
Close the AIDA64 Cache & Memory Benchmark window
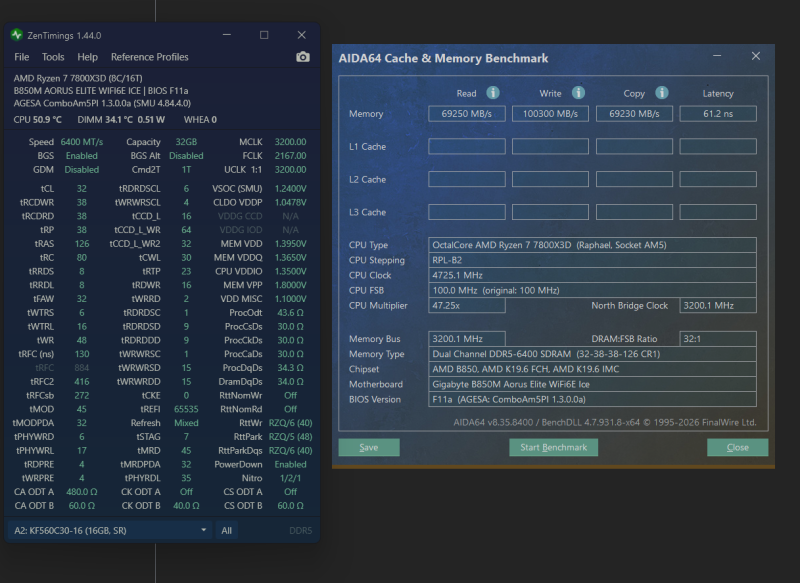coord(756,56)
